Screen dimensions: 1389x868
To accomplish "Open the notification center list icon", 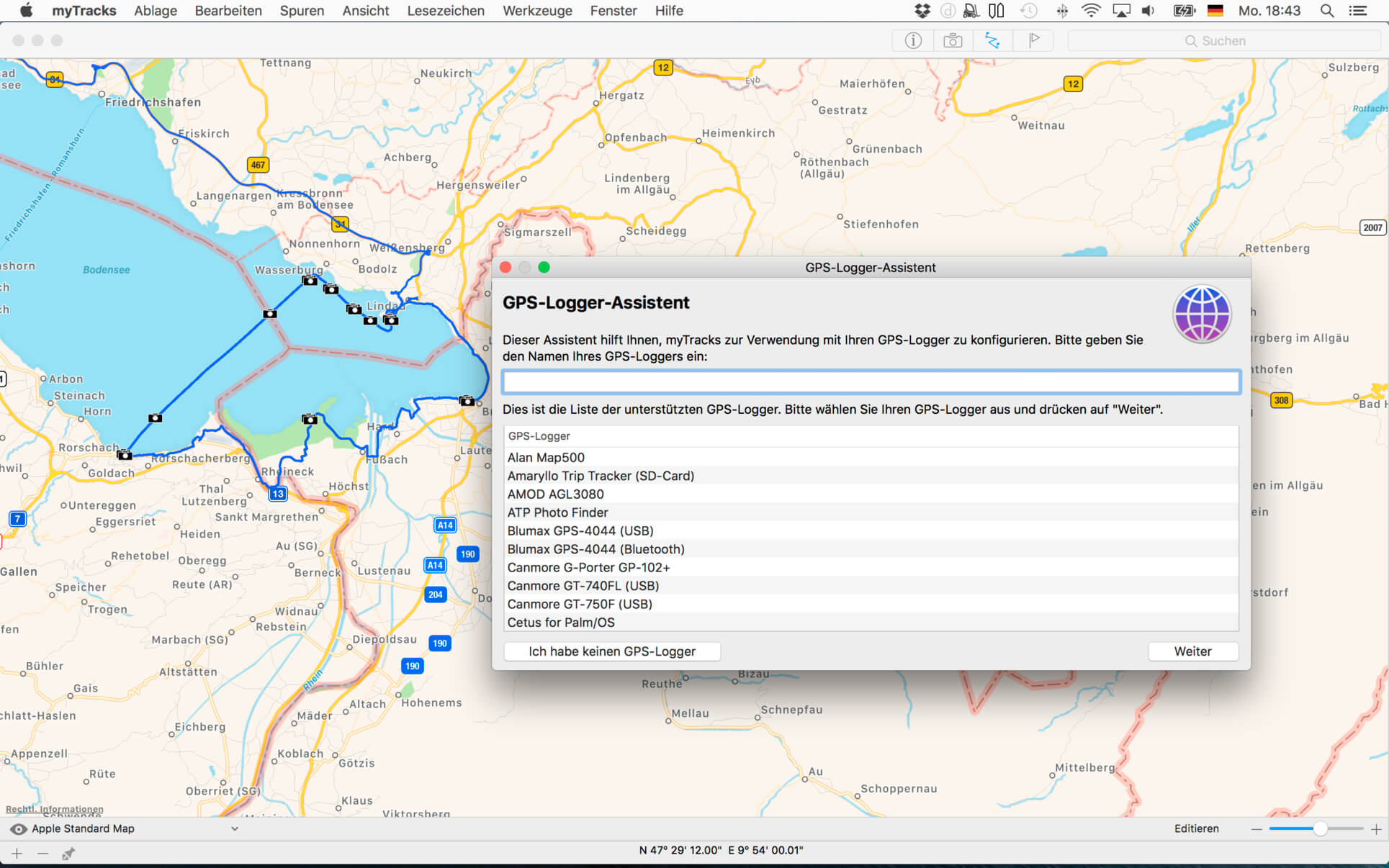I will [1357, 11].
